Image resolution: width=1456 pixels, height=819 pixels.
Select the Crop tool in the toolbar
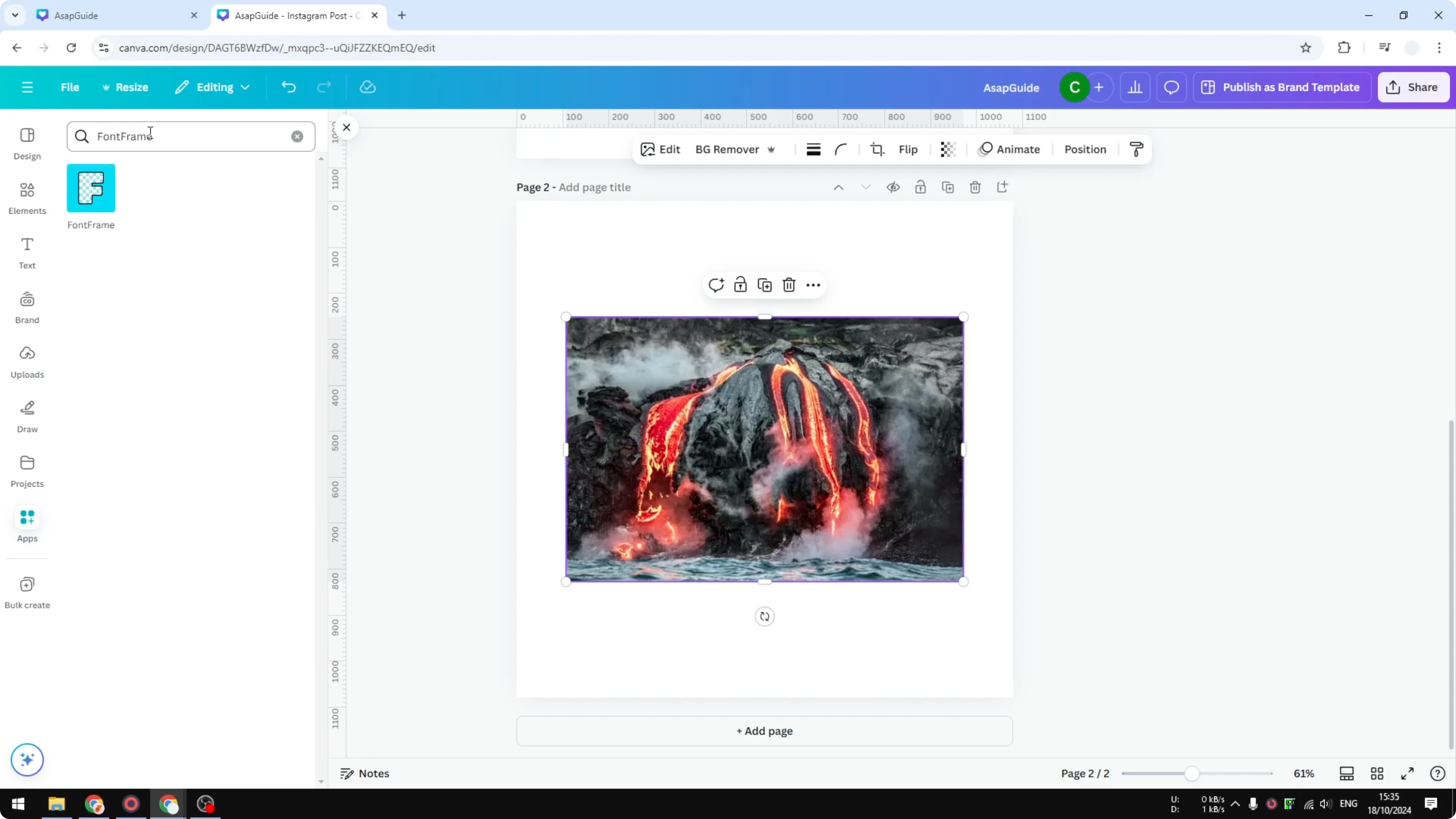877,149
